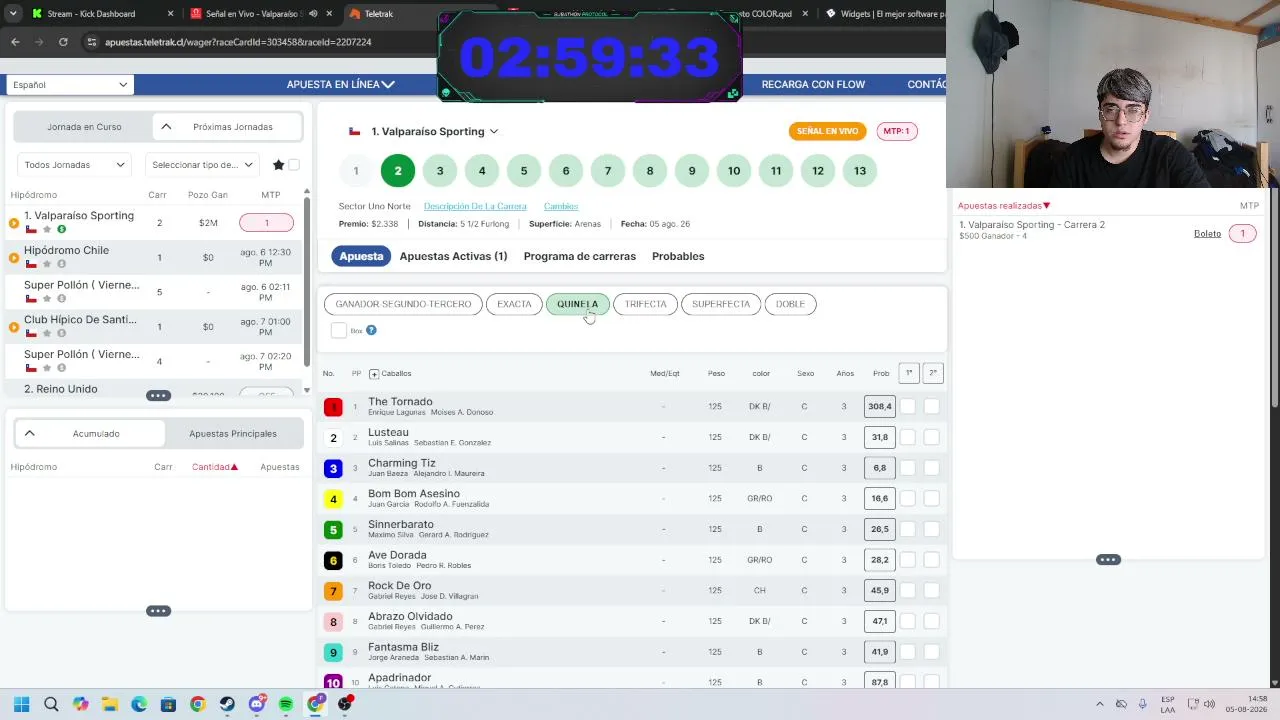
Task: Select the Jornada en Curso tab
Action: coord(84,127)
